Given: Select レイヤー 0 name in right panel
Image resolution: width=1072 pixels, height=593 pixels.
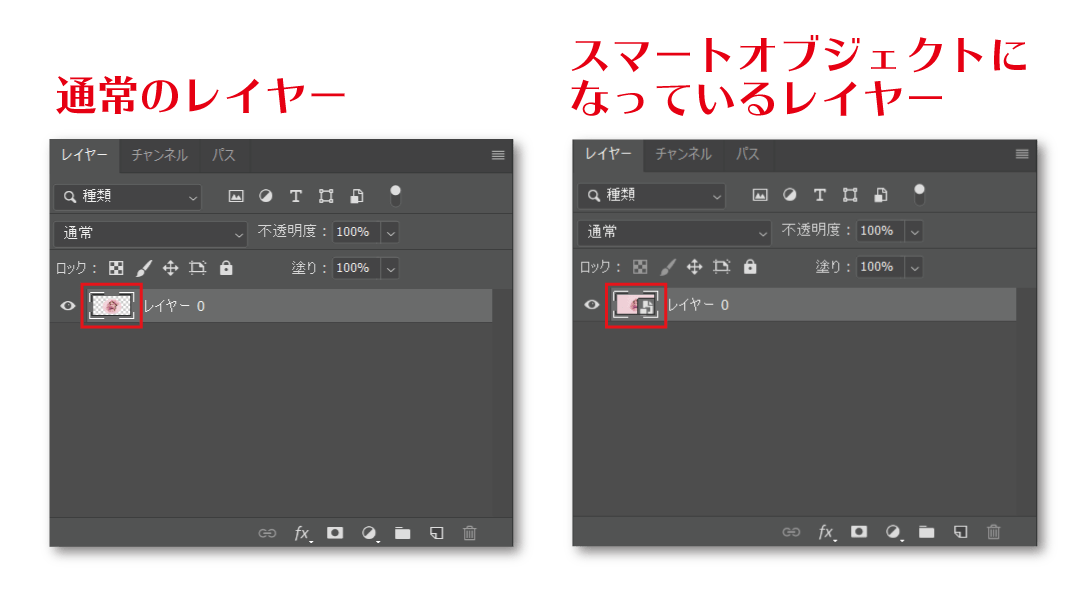Looking at the screenshot, I should coord(698,304).
